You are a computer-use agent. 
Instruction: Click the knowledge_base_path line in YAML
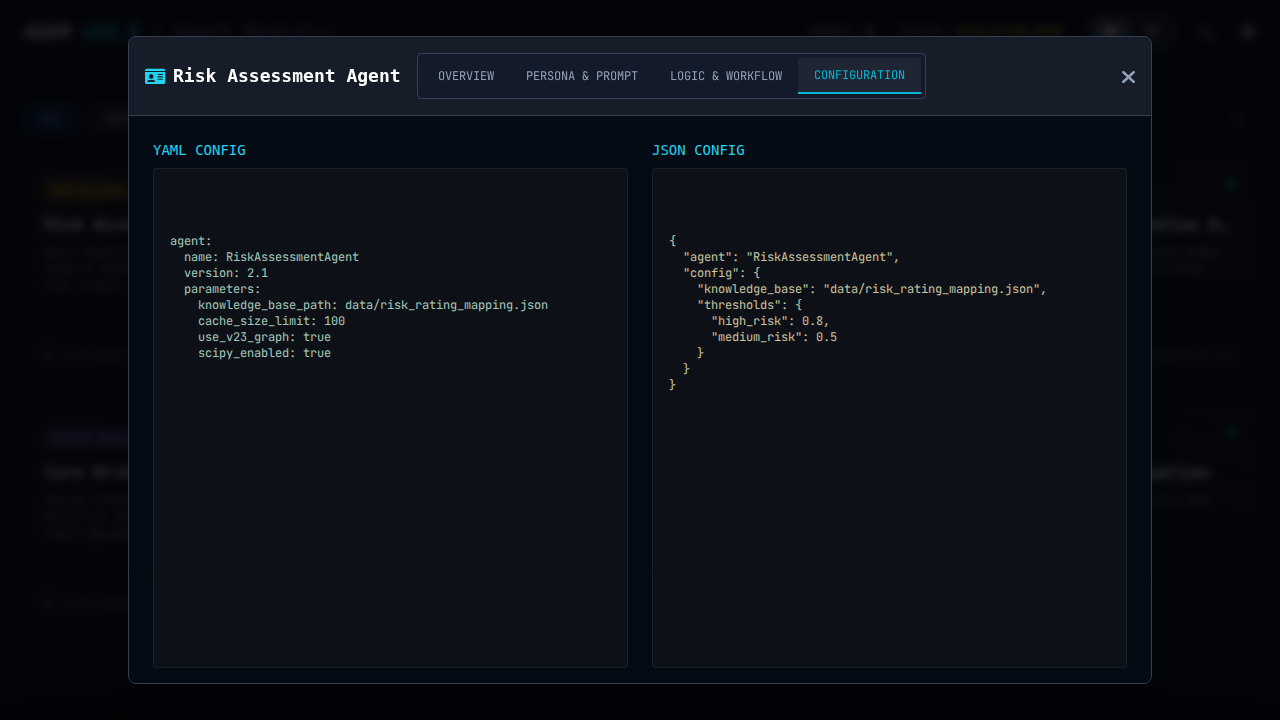click(372, 305)
